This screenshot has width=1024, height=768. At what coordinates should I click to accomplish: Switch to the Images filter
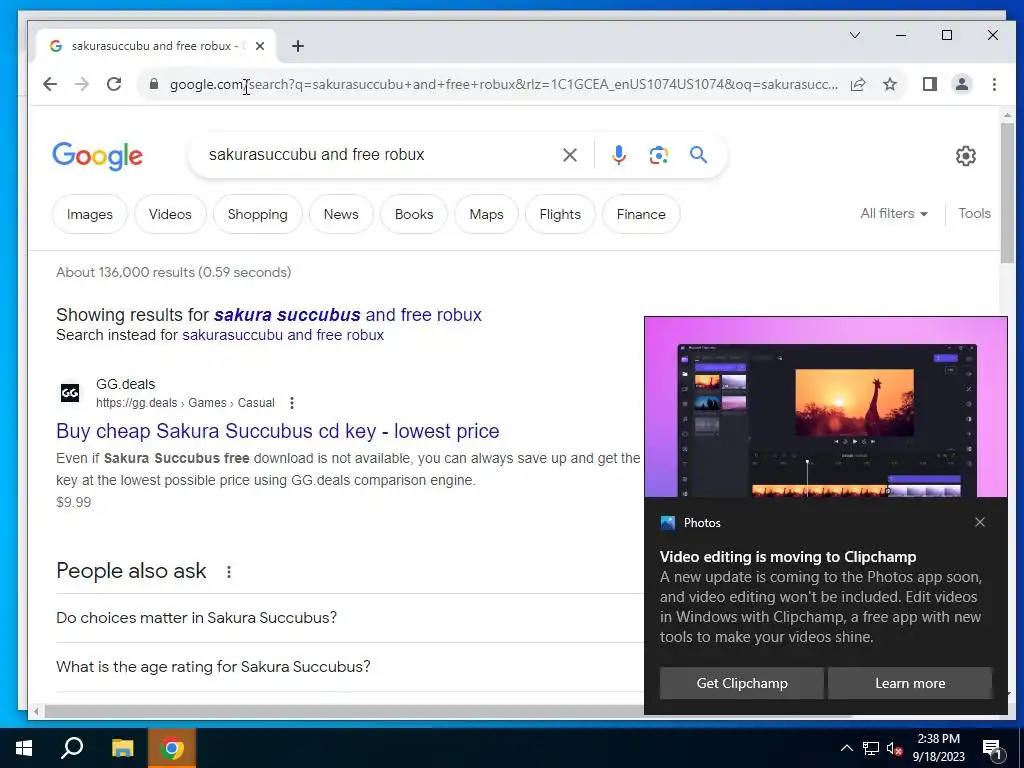pos(89,214)
